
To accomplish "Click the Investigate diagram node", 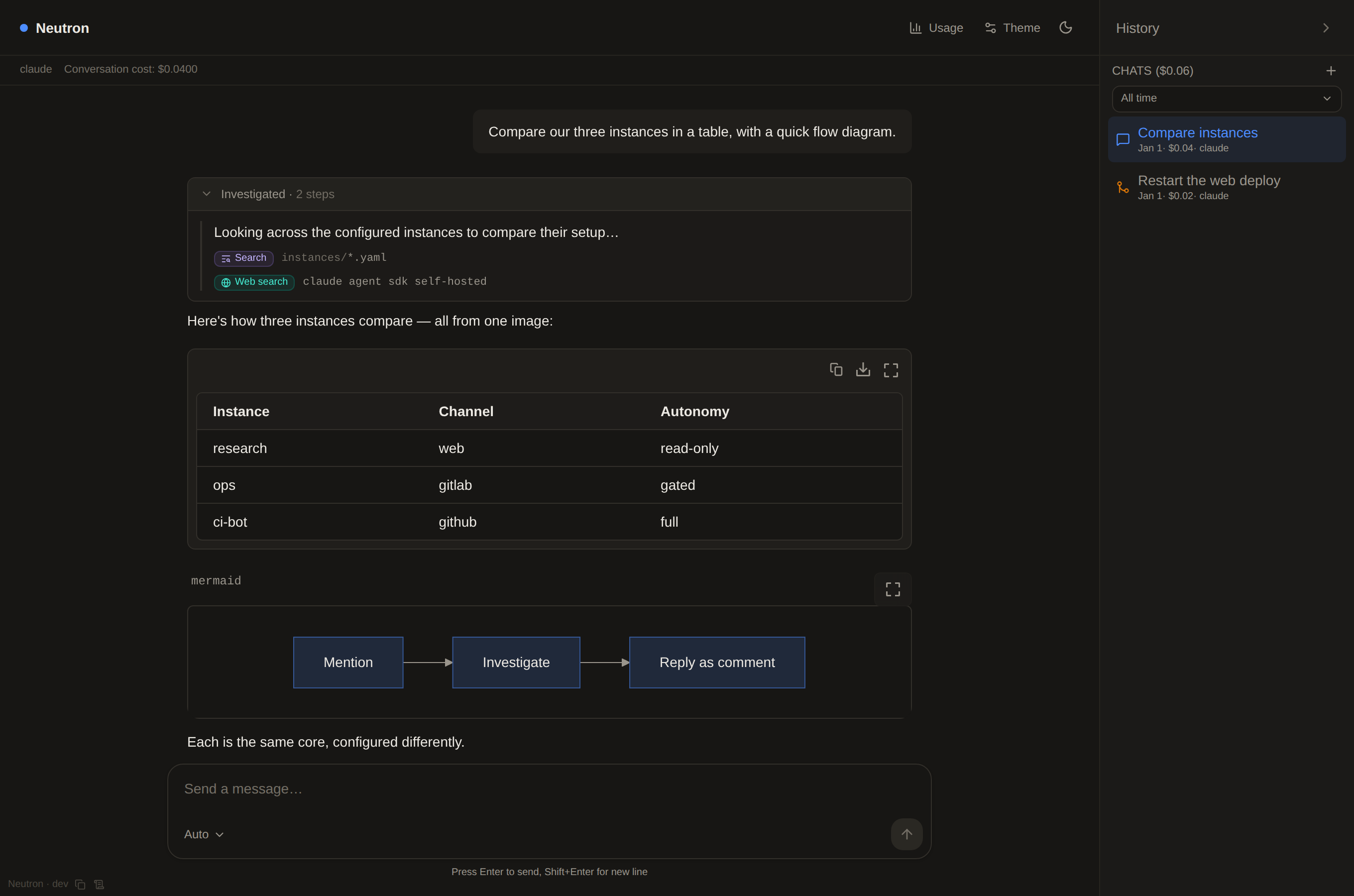I will pos(516,662).
